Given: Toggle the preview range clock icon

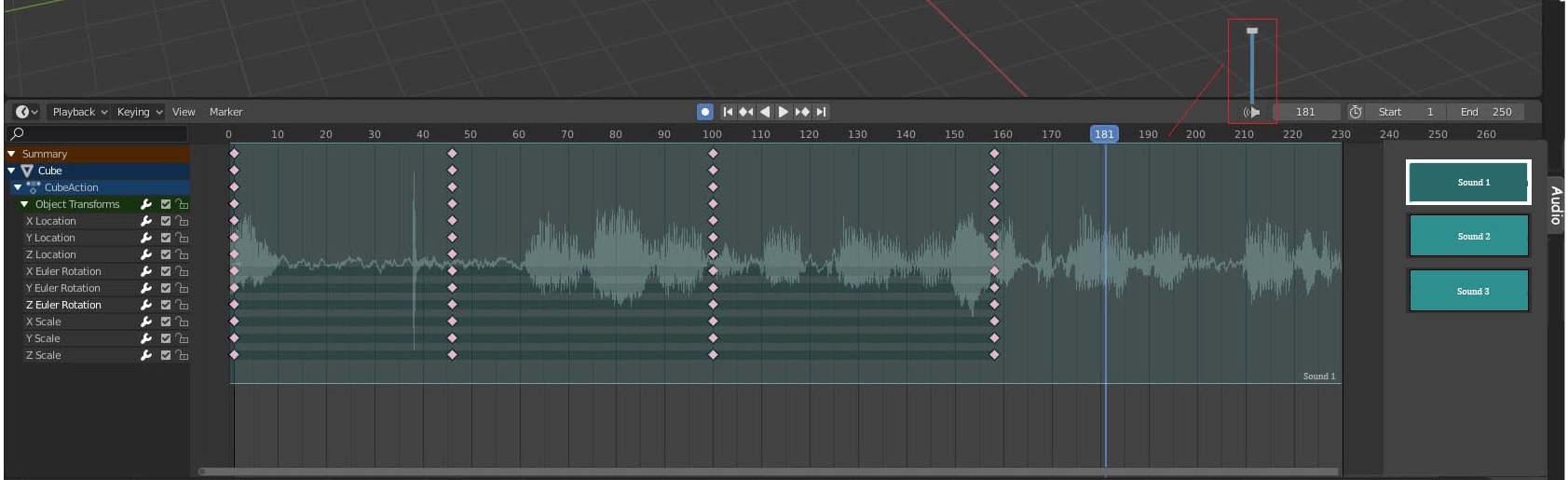Looking at the screenshot, I should 1356,112.
